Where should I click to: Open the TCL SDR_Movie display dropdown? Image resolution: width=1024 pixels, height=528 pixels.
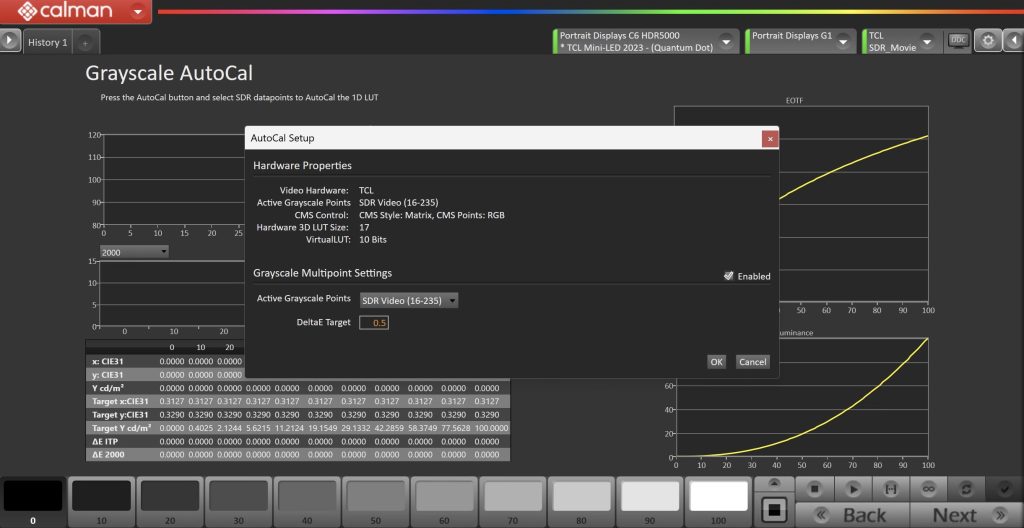pos(929,41)
